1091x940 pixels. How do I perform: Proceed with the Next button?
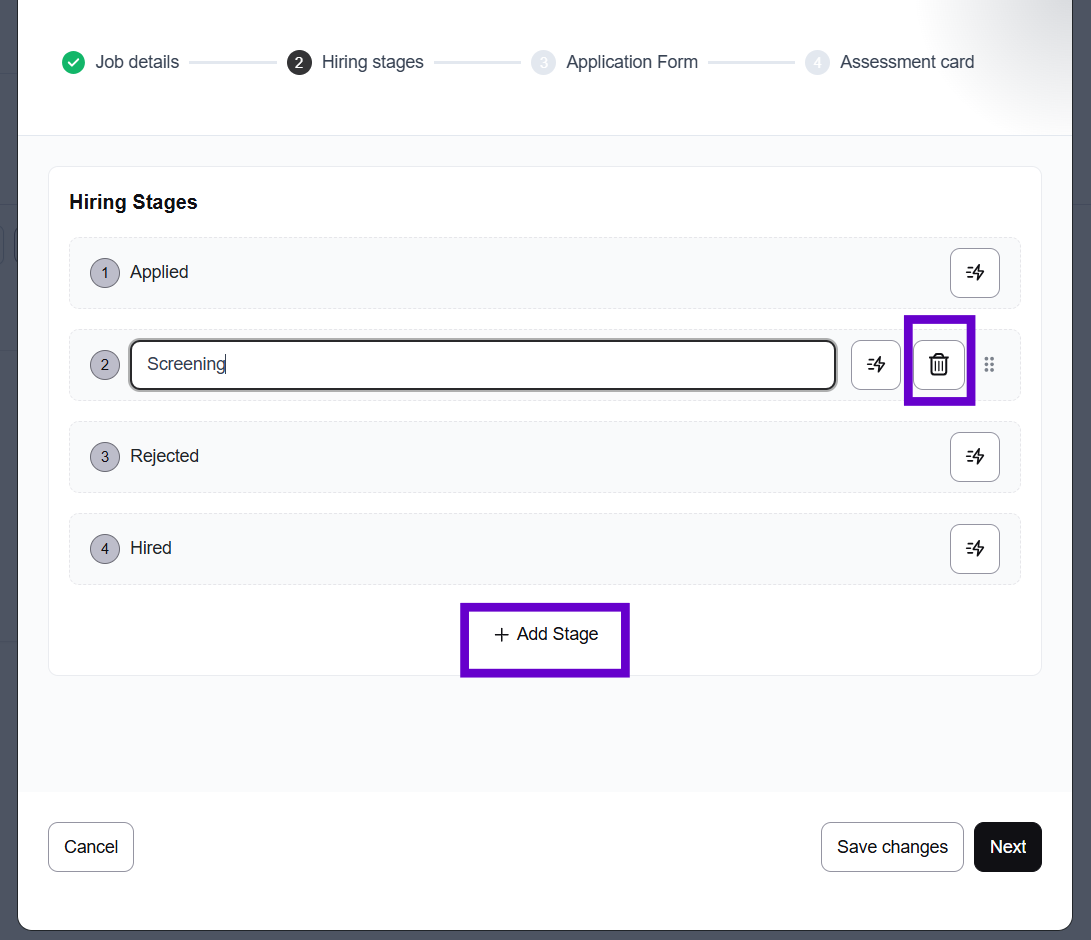coord(1007,847)
